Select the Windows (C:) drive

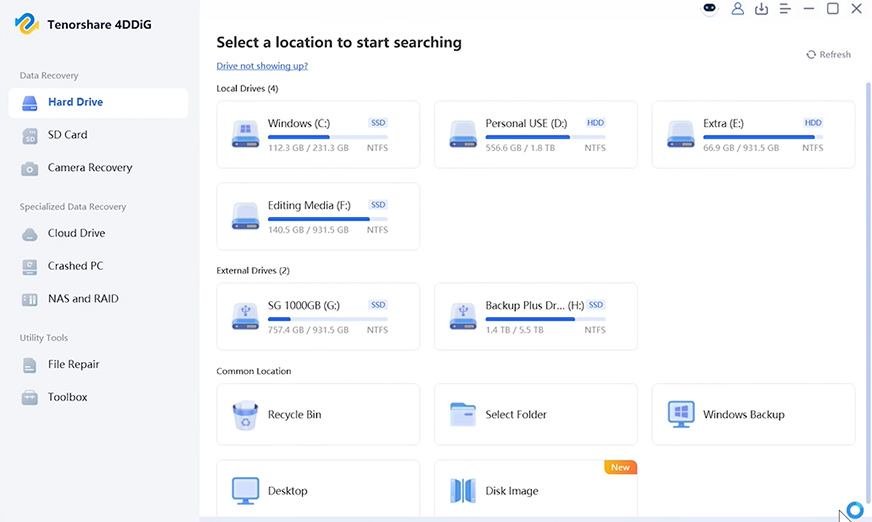click(318, 135)
